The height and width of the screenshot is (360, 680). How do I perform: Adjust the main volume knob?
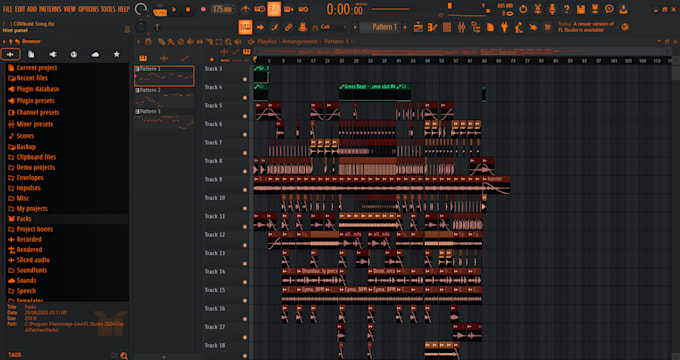(141, 9)
